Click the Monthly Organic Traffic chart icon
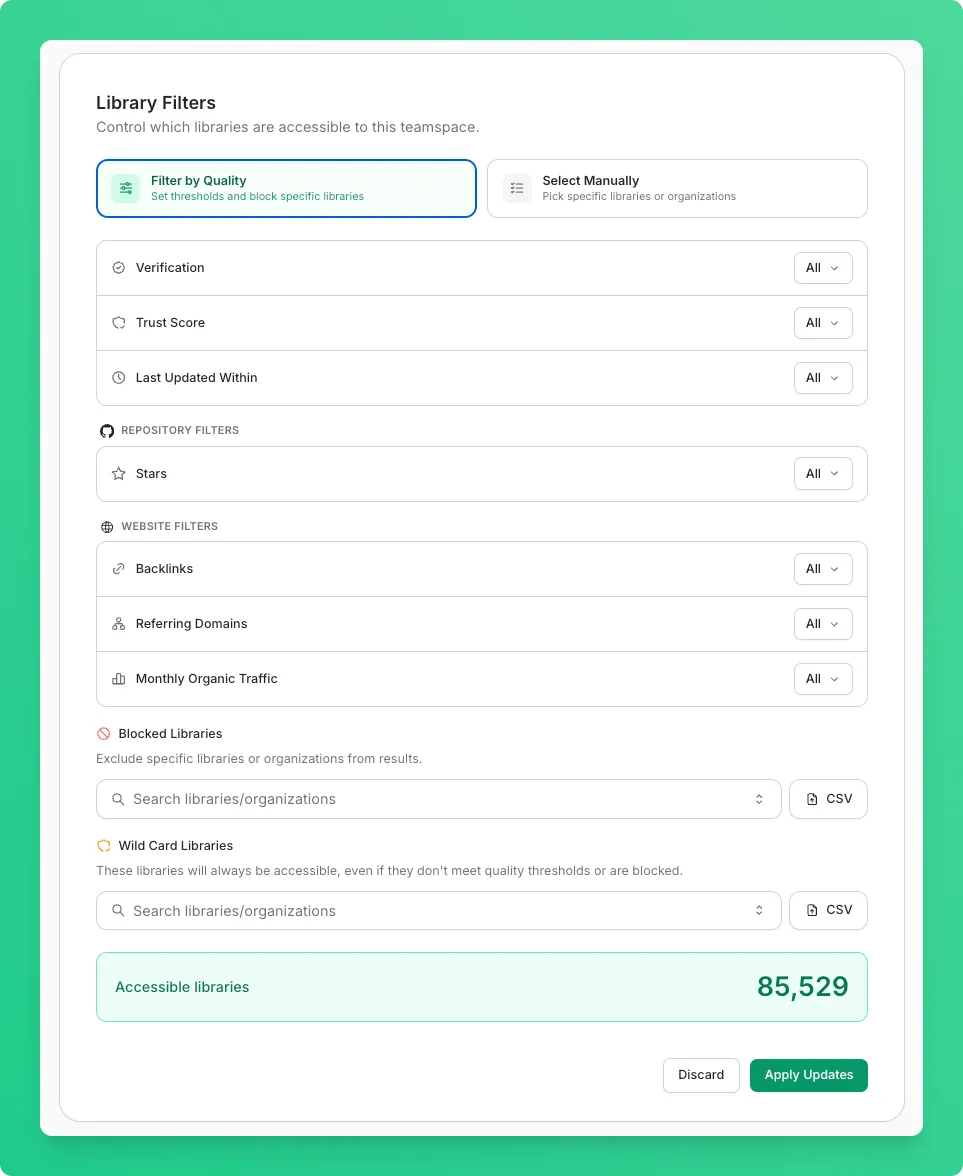This screenshot has height=1176, width=963. tap(118, 679)
